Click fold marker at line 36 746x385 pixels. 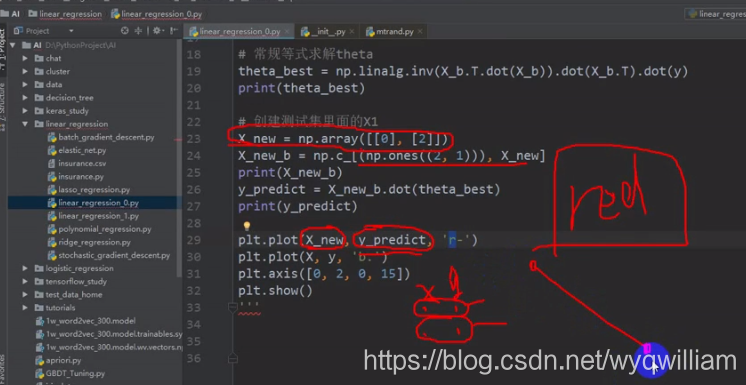click(232, 358)
